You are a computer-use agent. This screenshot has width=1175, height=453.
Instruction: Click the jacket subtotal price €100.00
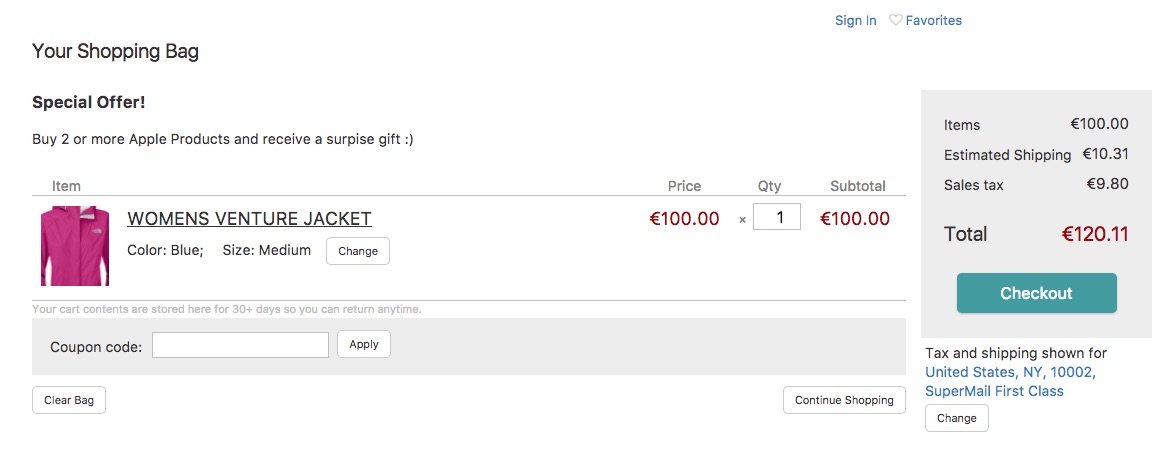pos(855,219)
